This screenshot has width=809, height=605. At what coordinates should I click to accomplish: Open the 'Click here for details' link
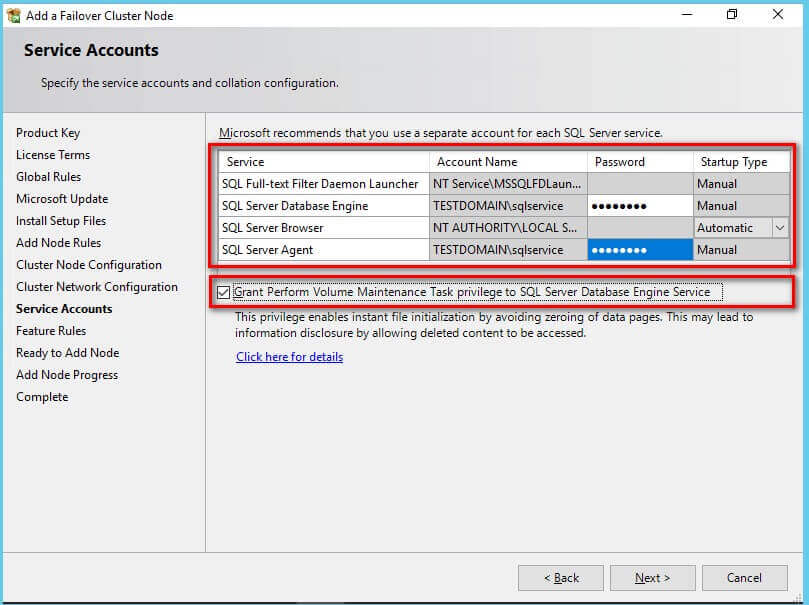[289, 357]
